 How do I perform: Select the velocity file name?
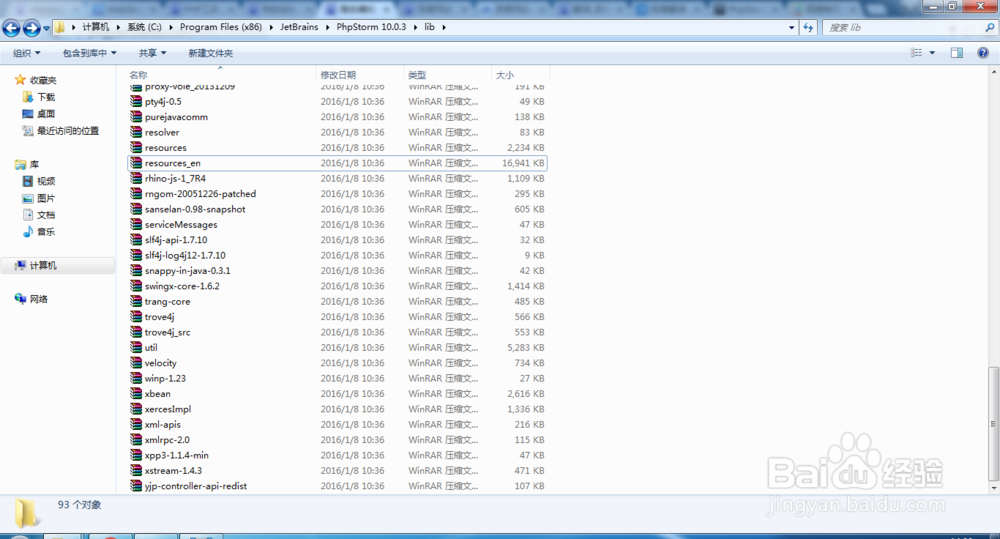coord(161,363)
